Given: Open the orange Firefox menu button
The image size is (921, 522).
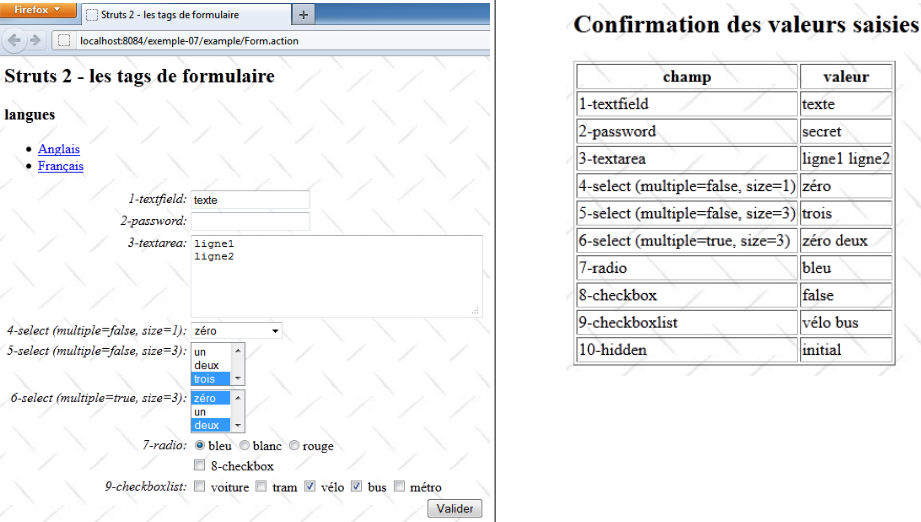Looking at the screenshot, I should click(x=37, y=10).
